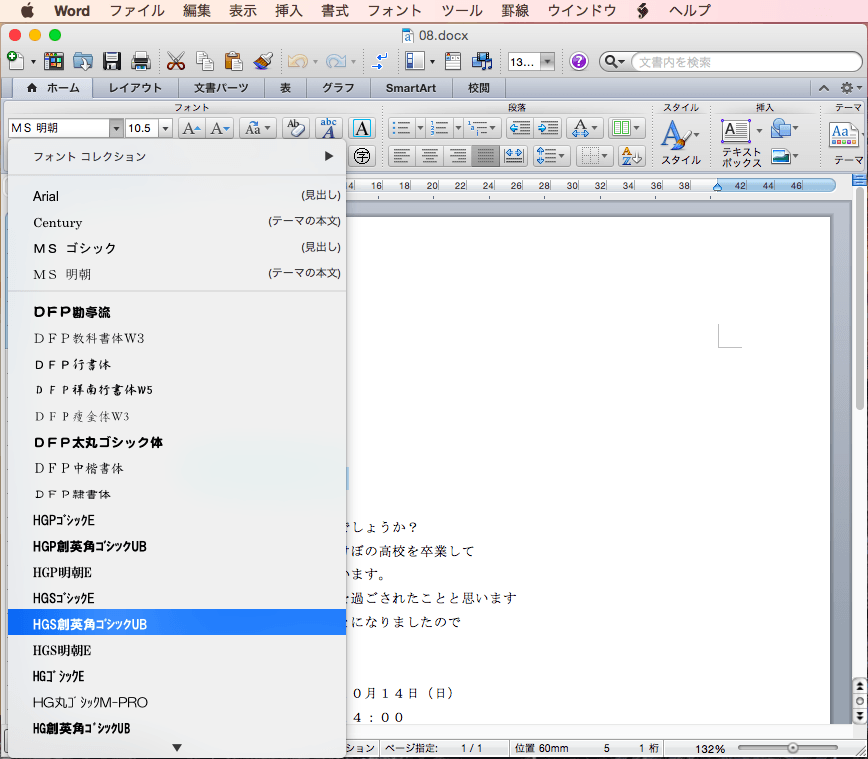This screenshot has width=868, height=759.
Task: Click the Save floppy disk icon
Action: pos(112,61)
